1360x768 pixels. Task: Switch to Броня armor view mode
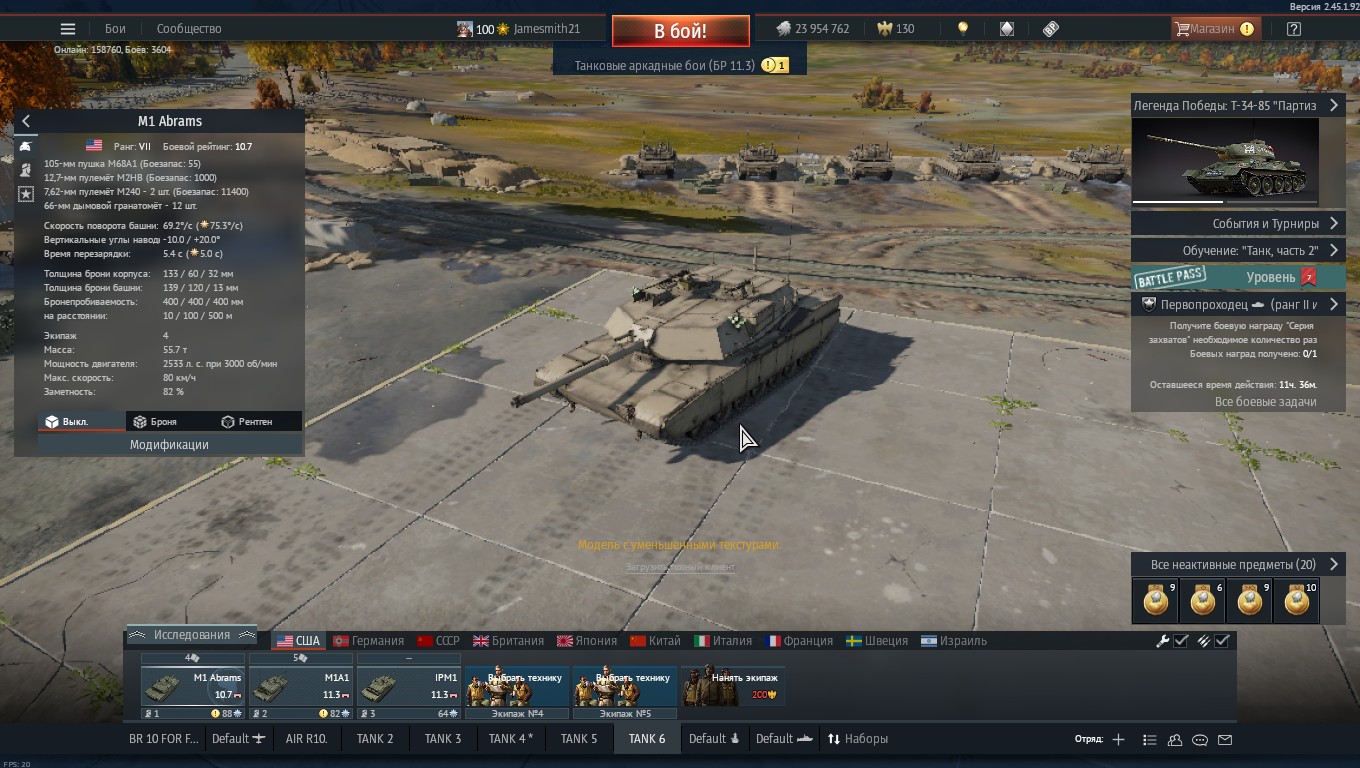[155, 422]
